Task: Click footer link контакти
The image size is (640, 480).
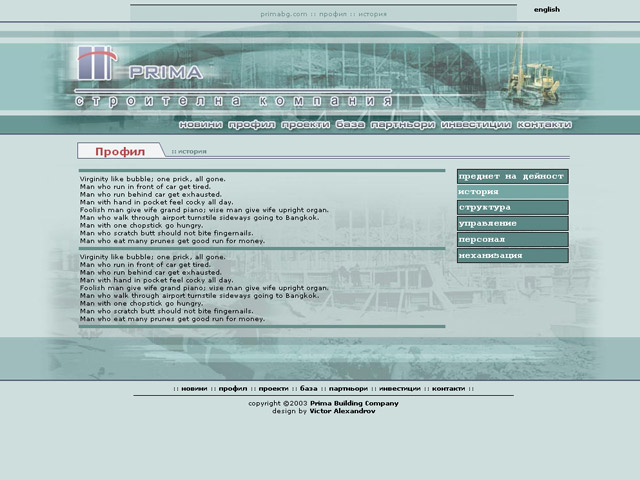Action: tap(448, 389)
